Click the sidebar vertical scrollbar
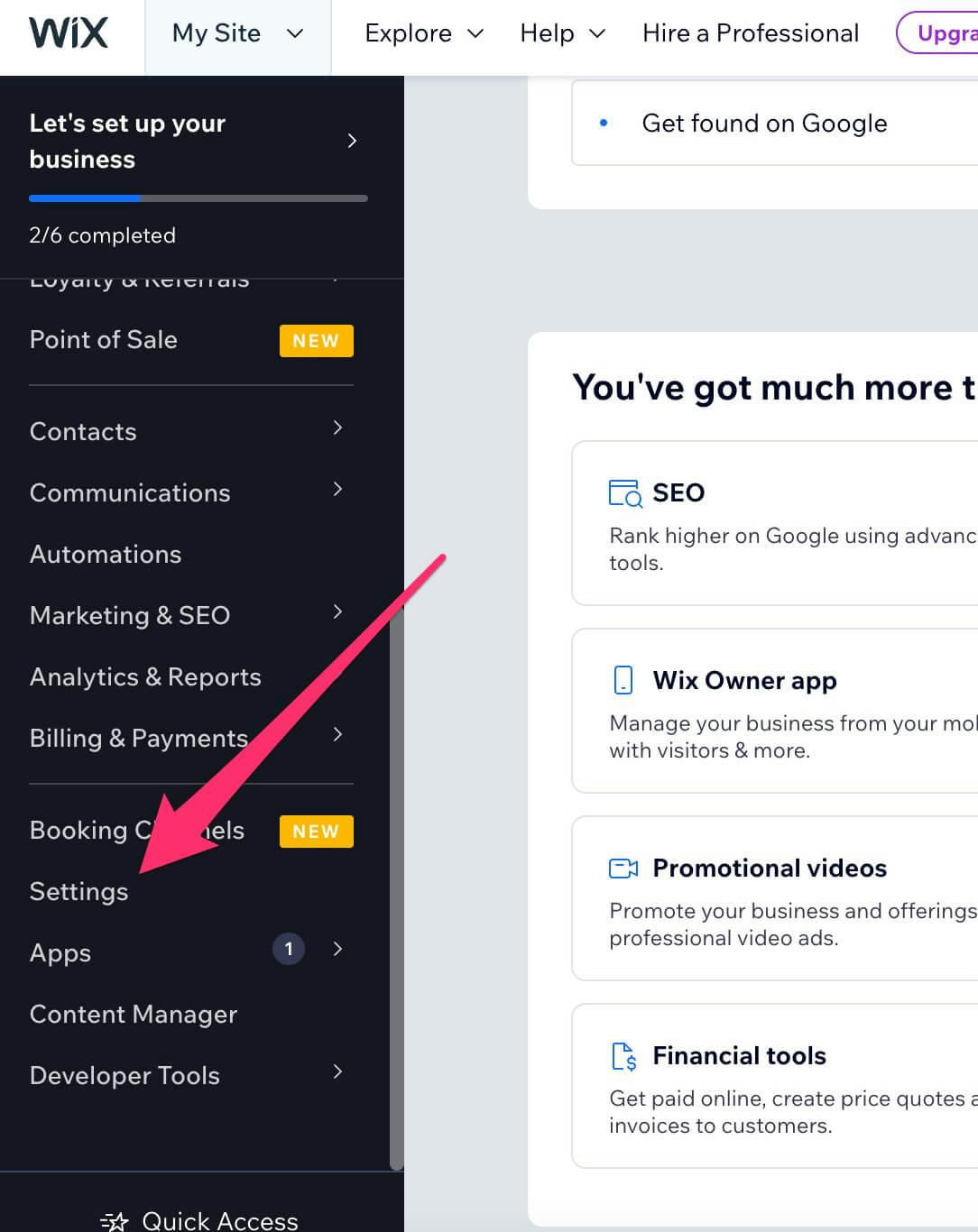Viewport: 978px width, 1232px height. (x=396, y=888)
